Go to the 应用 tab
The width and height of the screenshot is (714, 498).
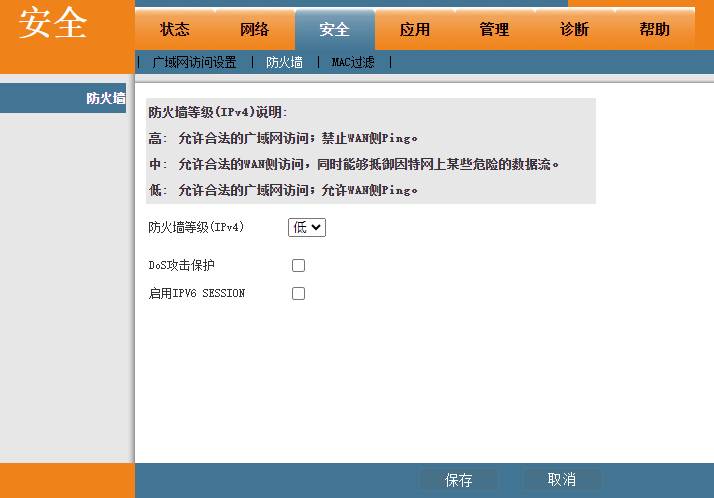click(414, 30)
